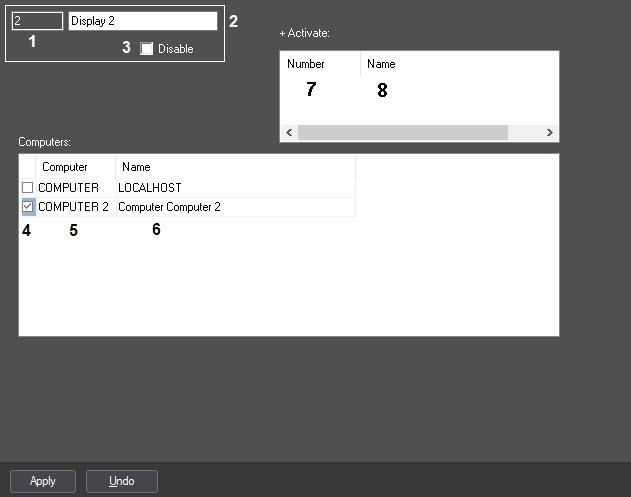Click the Name column header in Activate list
The image size is (631, 497).
[460, 64]
